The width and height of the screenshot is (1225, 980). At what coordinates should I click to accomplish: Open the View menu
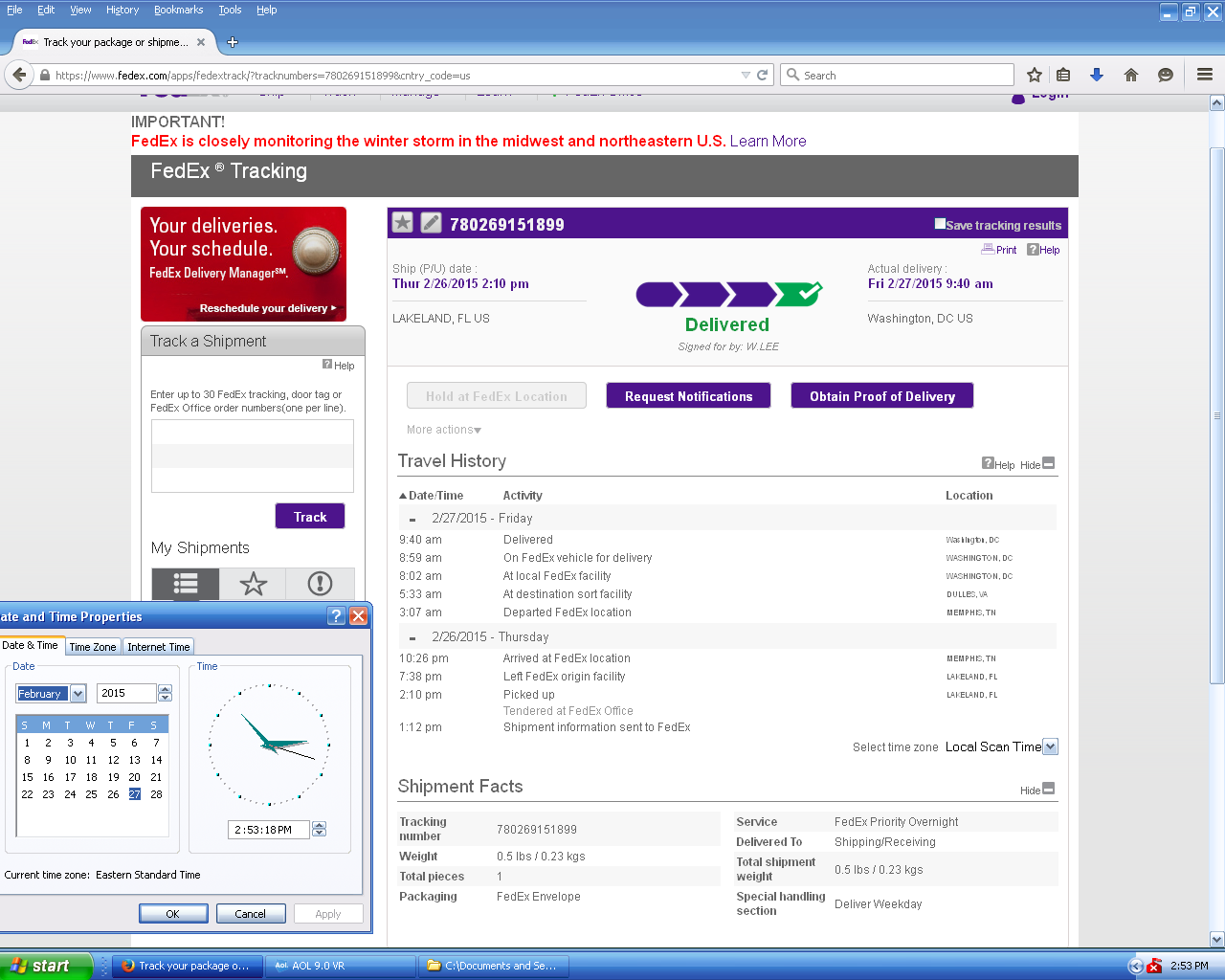(81, 10)
